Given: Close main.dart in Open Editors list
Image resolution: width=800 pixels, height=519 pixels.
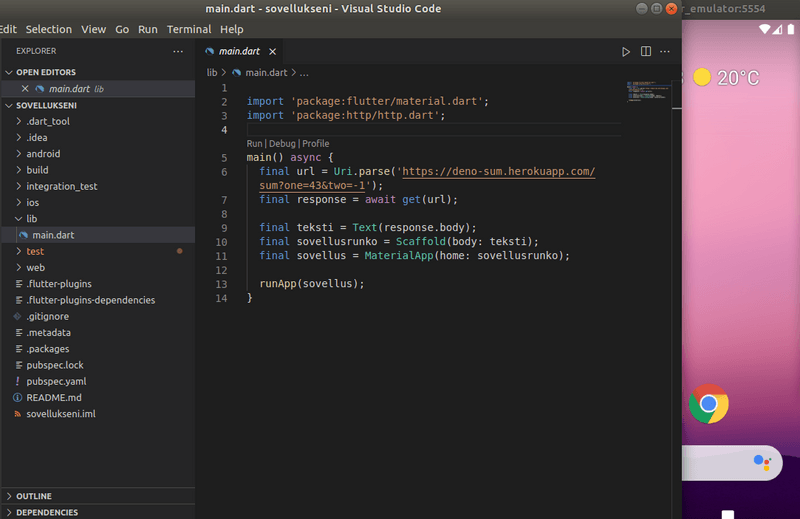Looking at the screenshot, I should tap(25, 89).
